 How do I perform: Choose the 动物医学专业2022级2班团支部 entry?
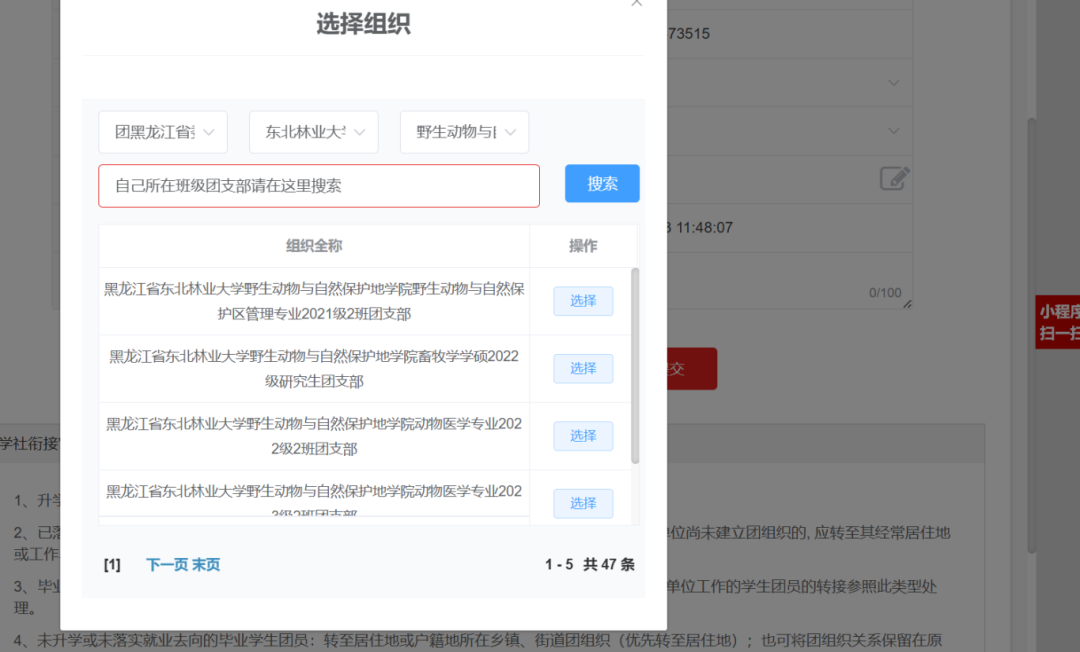click(x=582, y=435)
